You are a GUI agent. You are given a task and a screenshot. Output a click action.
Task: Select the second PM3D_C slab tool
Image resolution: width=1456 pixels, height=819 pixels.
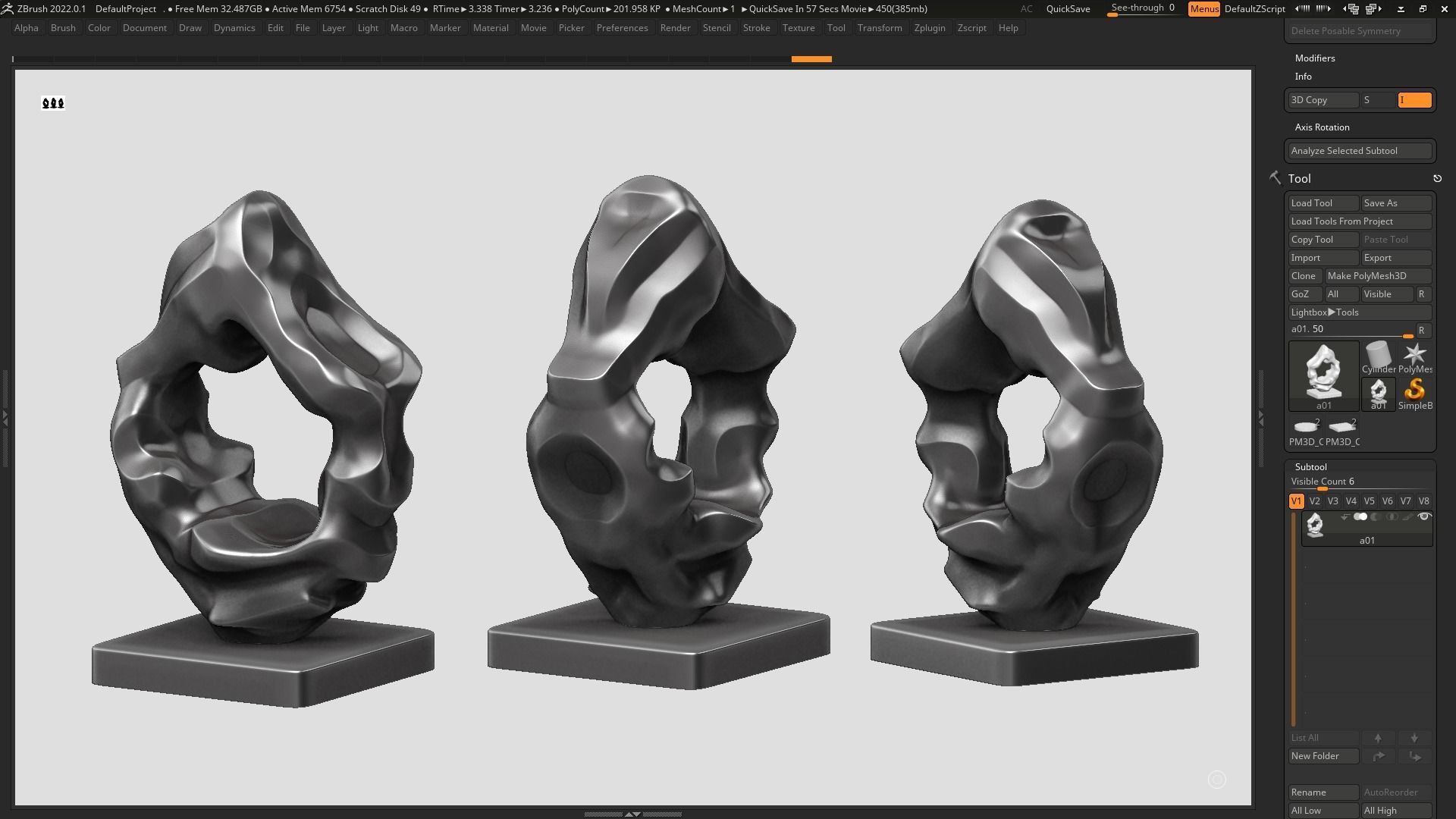click(1342, 431)
